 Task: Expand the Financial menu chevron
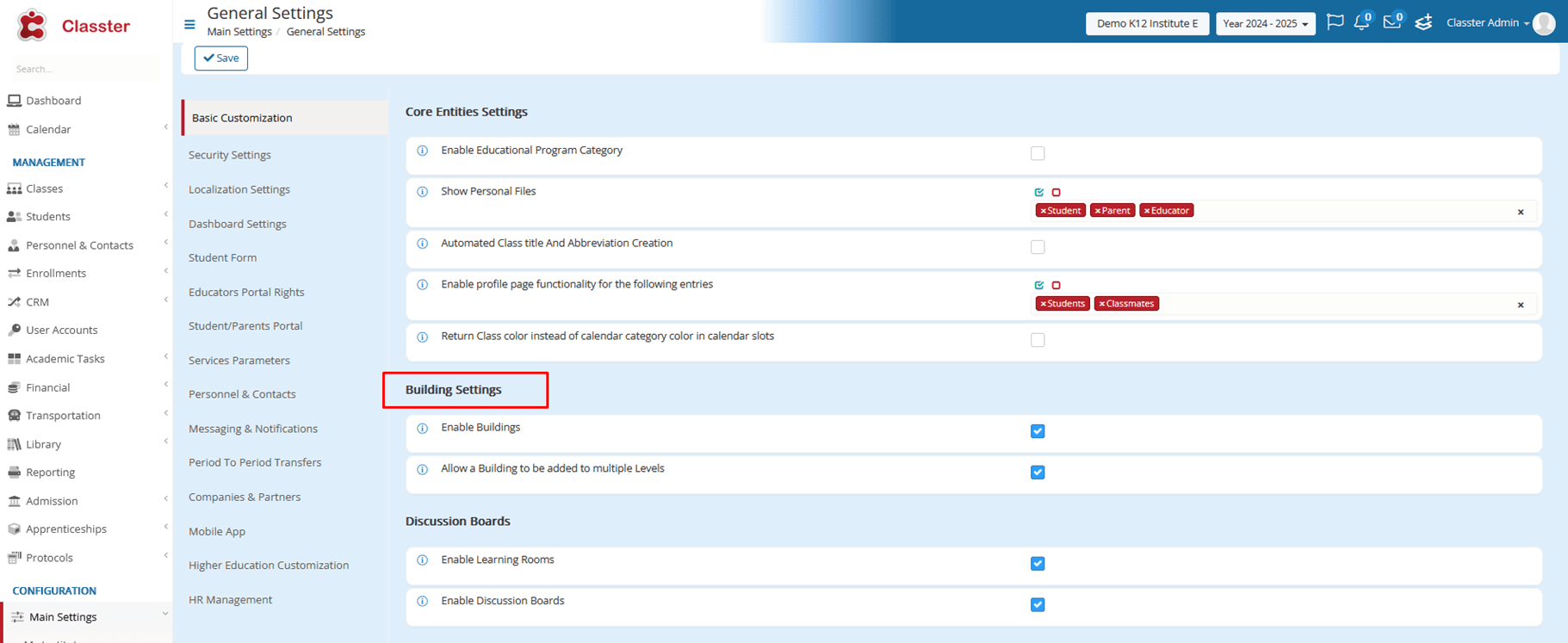pyautogui.click(x=165, y=385)
